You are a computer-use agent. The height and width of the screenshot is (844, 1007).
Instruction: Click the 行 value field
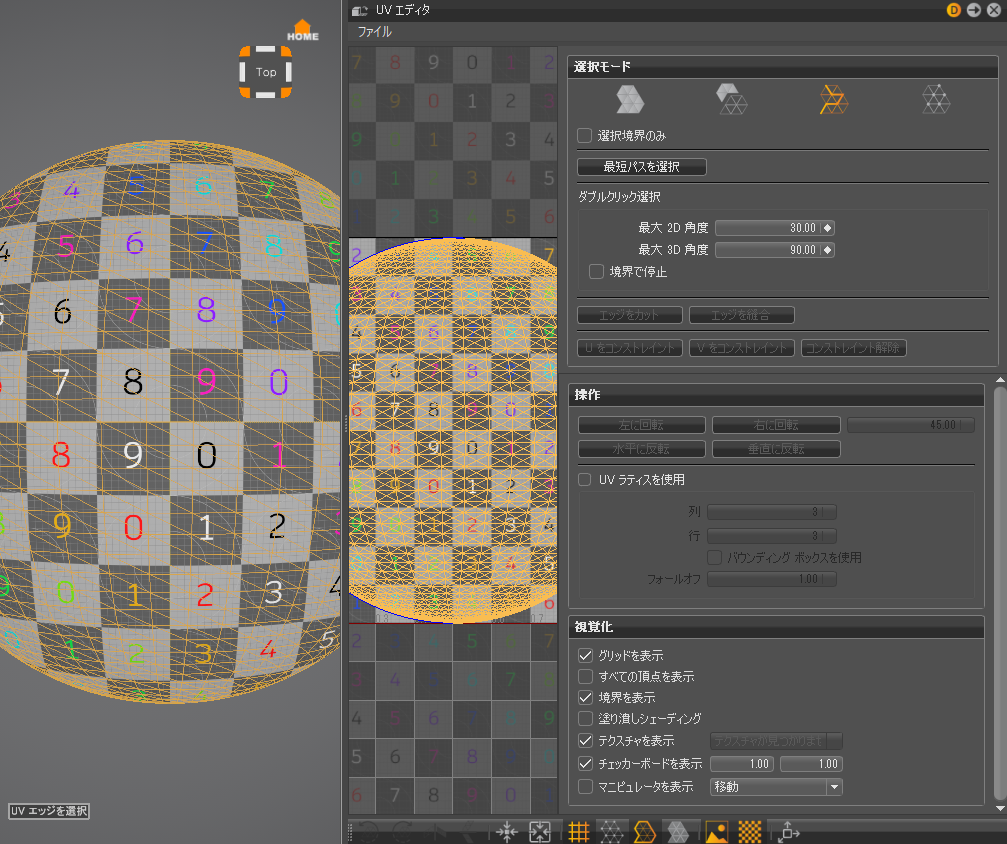click(771, 536)
